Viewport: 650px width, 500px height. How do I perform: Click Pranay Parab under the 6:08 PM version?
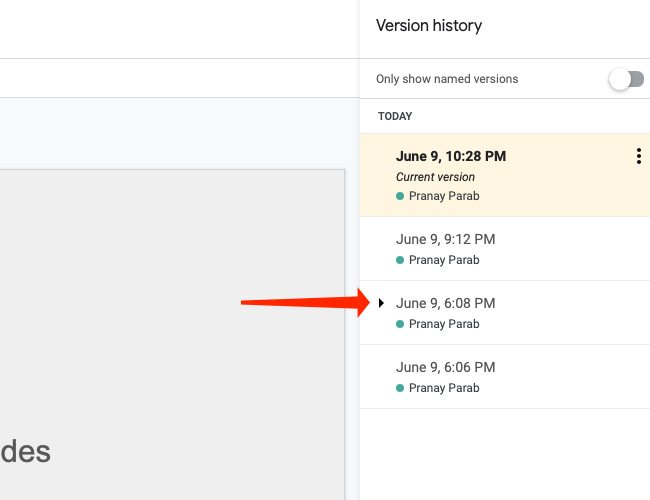(444, 324)
